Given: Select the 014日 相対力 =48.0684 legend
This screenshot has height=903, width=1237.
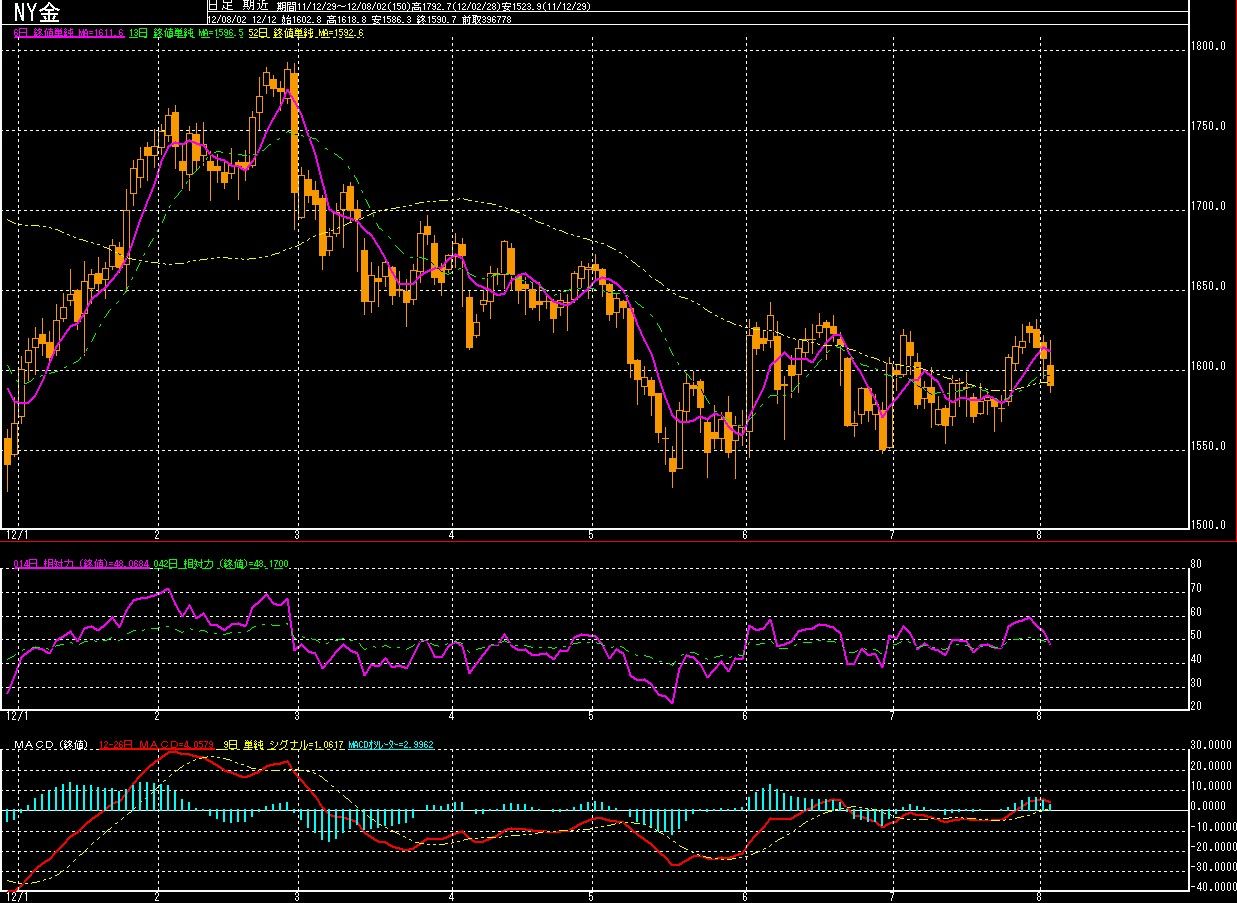Looking at the screenshot, I should (x=82, y=564).
